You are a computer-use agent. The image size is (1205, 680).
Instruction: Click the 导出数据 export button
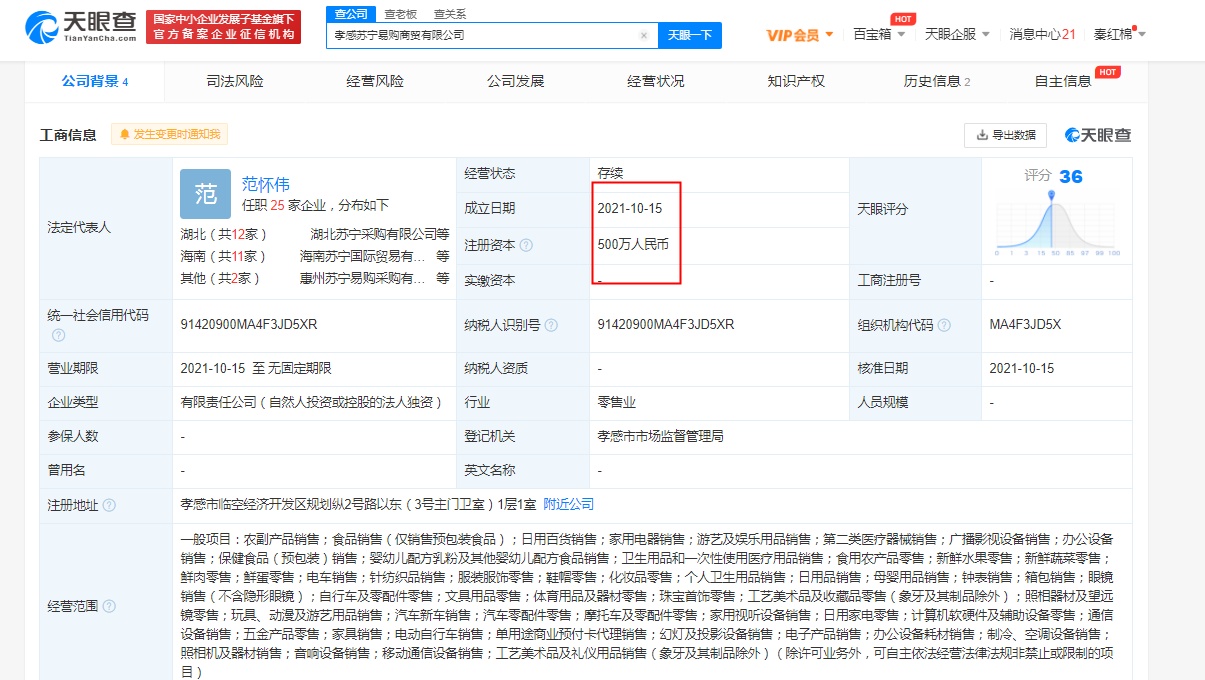(x=1005, y=135)
